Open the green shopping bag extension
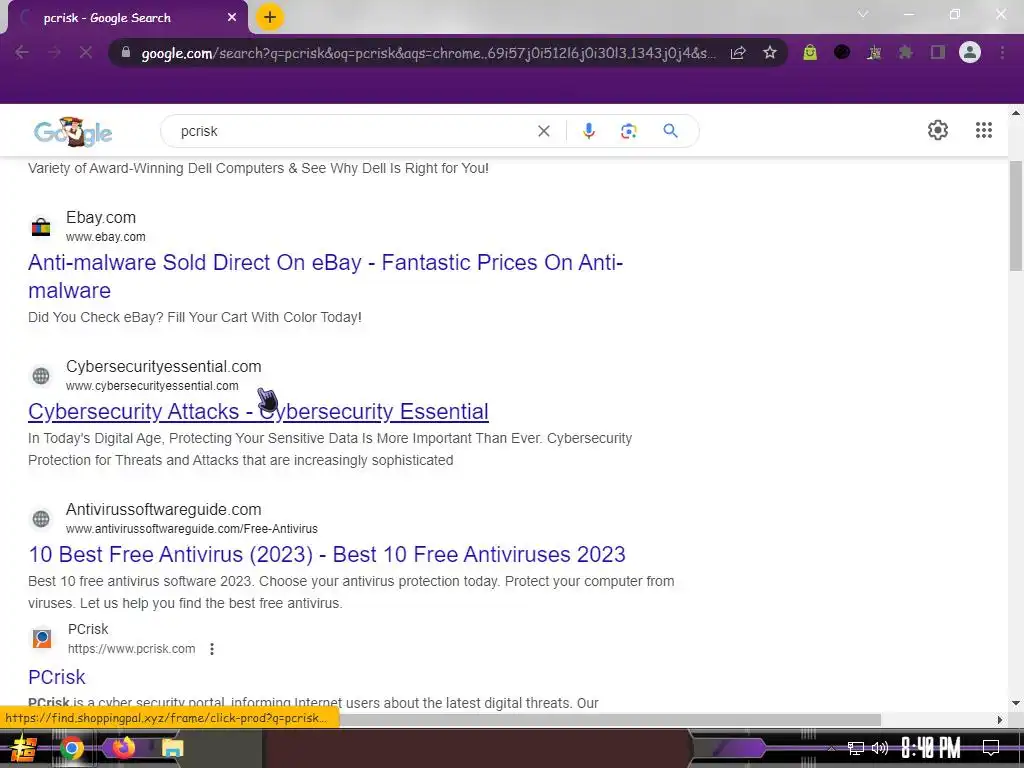Image resolution: width=1024 pixels, height=768 pixels. [810, 52]
